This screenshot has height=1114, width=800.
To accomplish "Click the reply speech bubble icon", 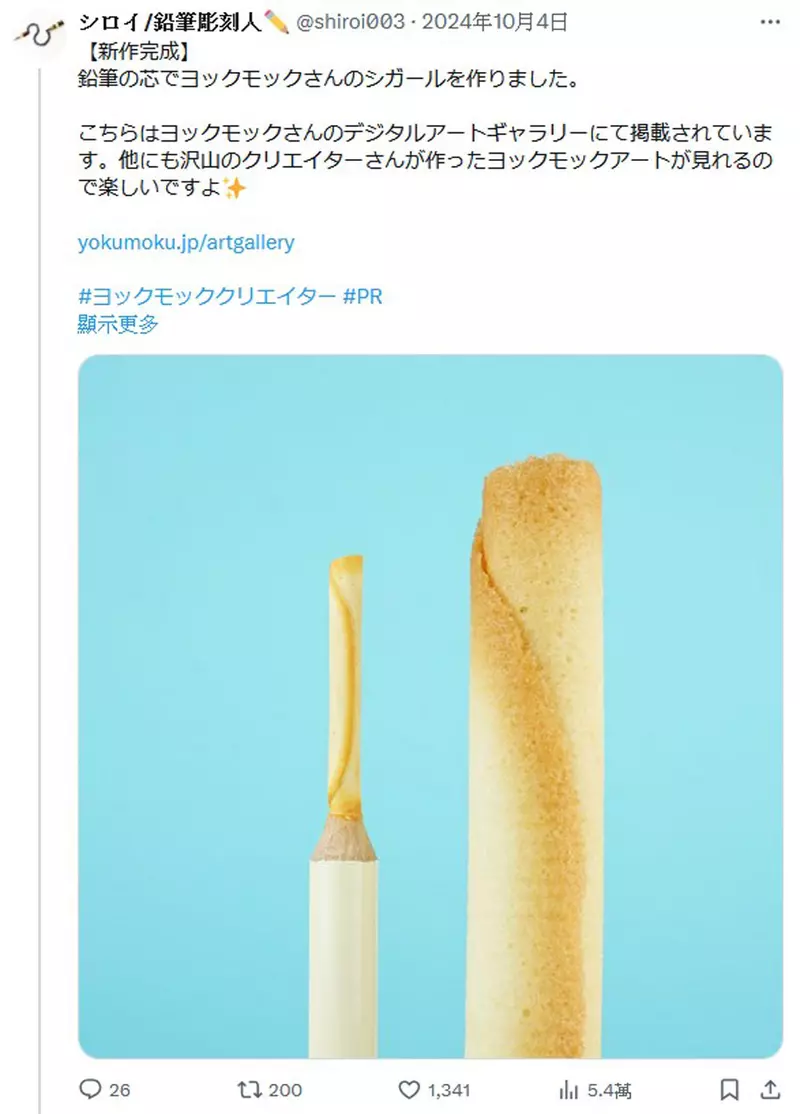I will tap(90, 1089).
